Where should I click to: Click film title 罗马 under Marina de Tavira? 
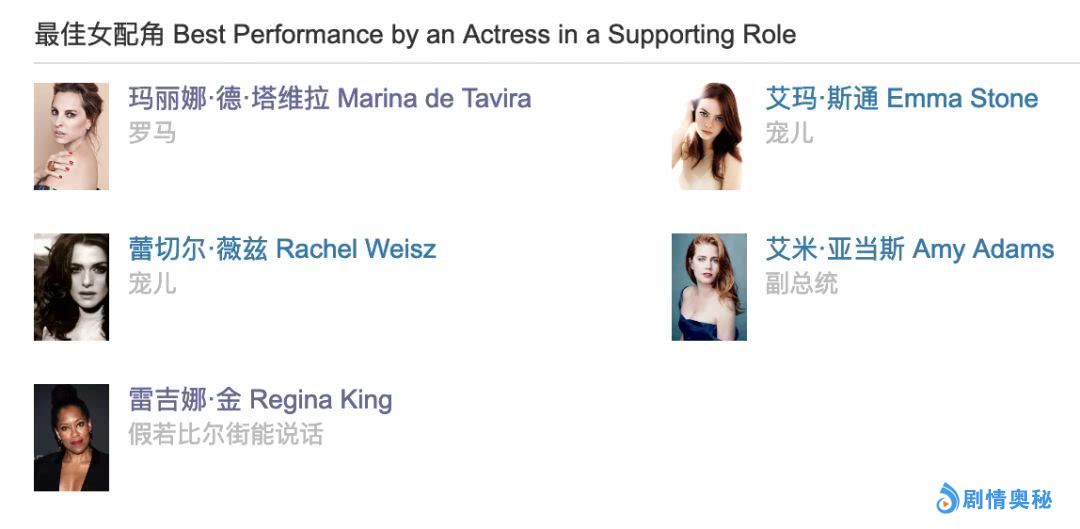[152, 133]
